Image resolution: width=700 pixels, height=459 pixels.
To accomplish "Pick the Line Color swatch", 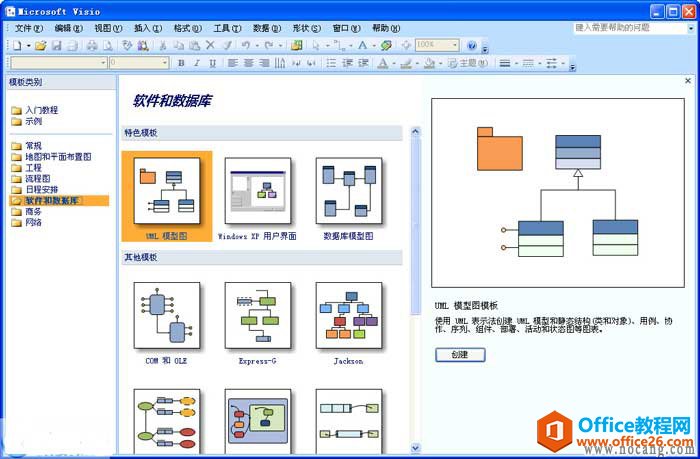I will (x=406, y=63).
